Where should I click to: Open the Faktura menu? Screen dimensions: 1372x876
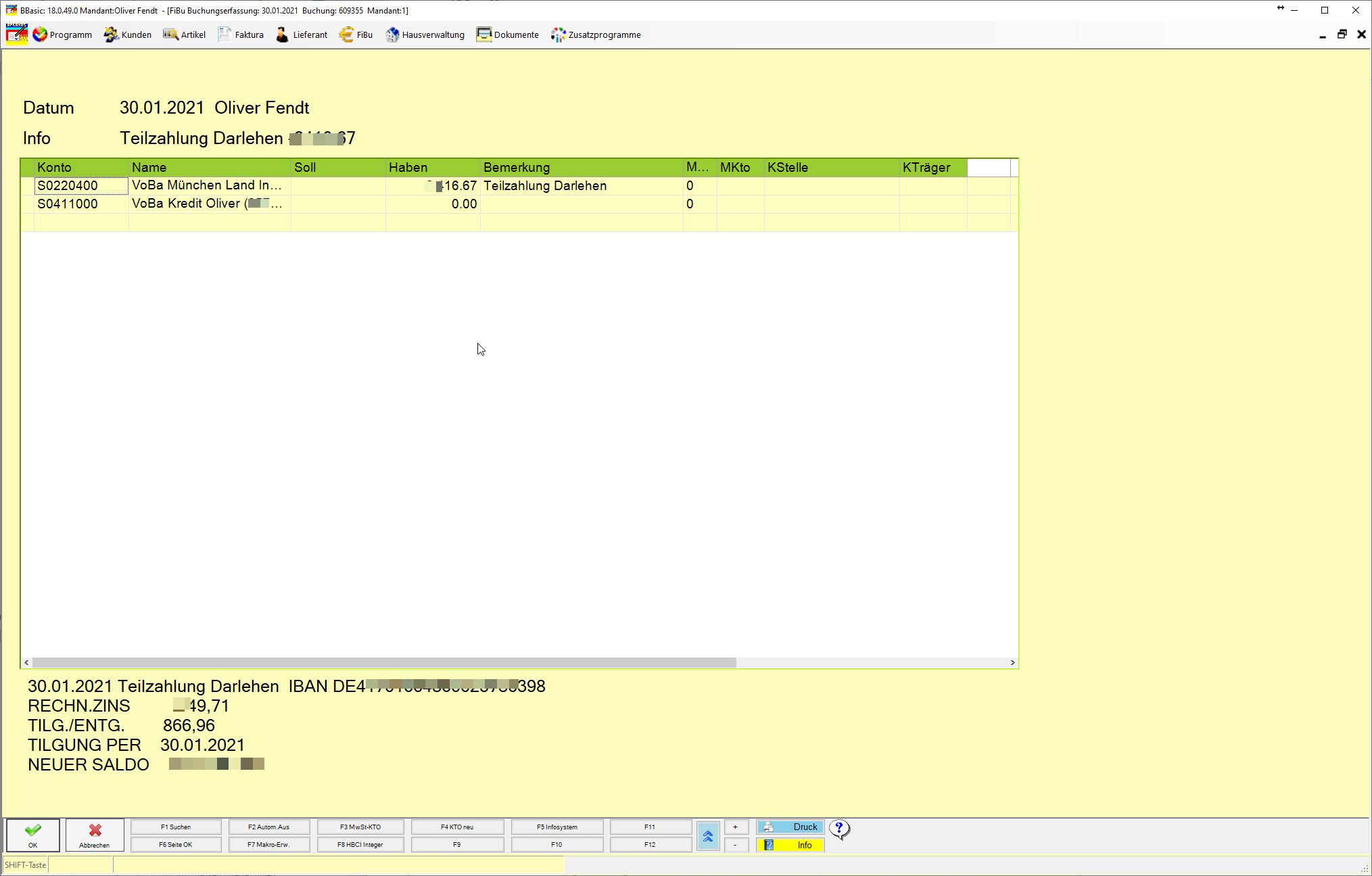[x=241, y=34]
